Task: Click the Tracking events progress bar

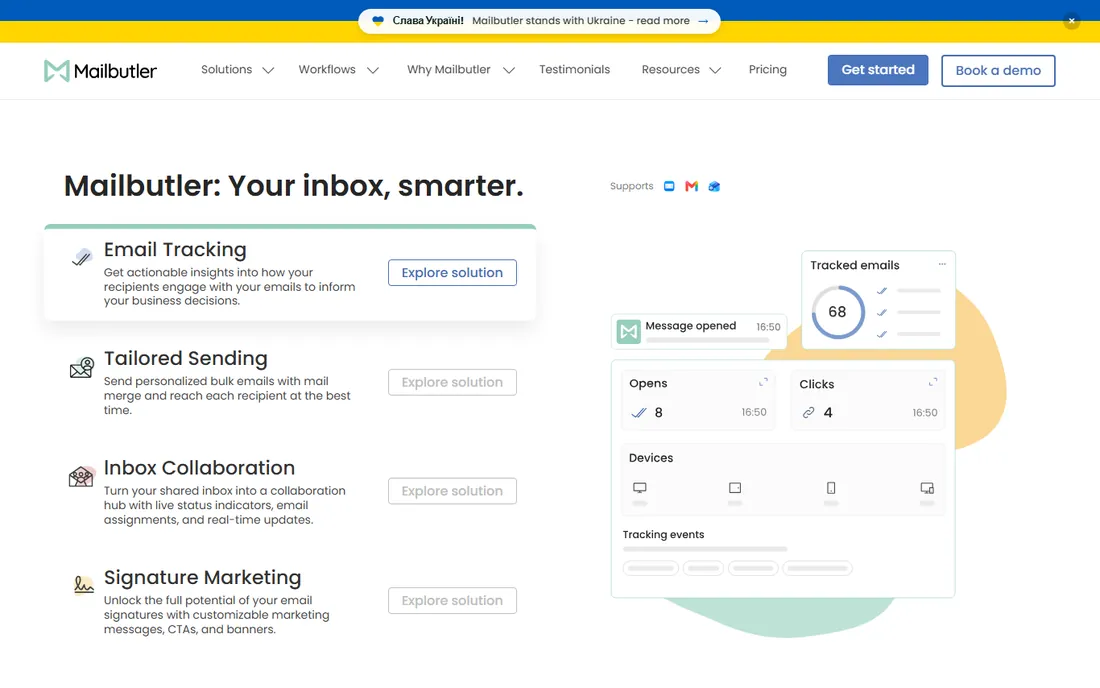Action: (x=705, y=549)
